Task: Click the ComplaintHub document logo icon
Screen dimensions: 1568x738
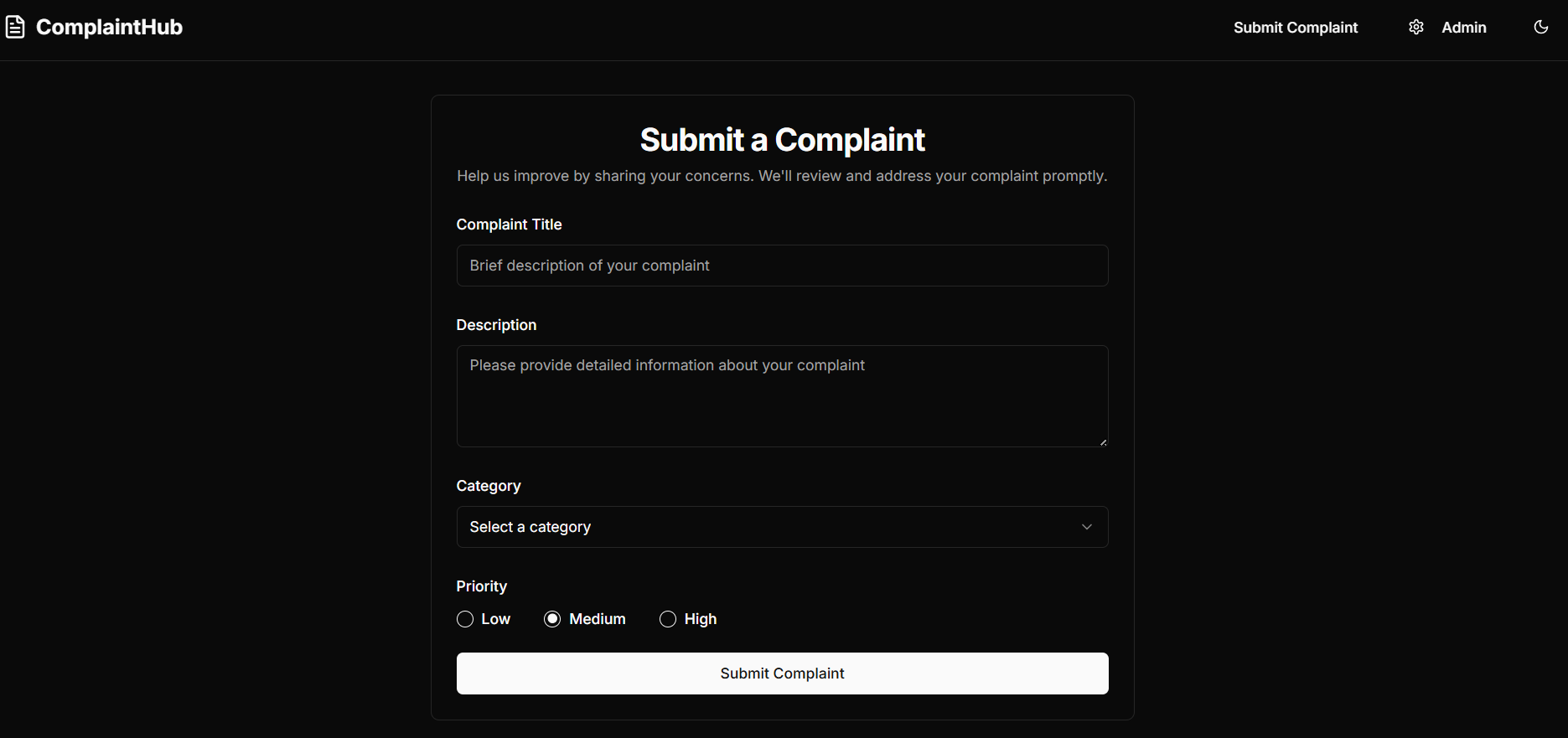Action: [x=15, y=26]
